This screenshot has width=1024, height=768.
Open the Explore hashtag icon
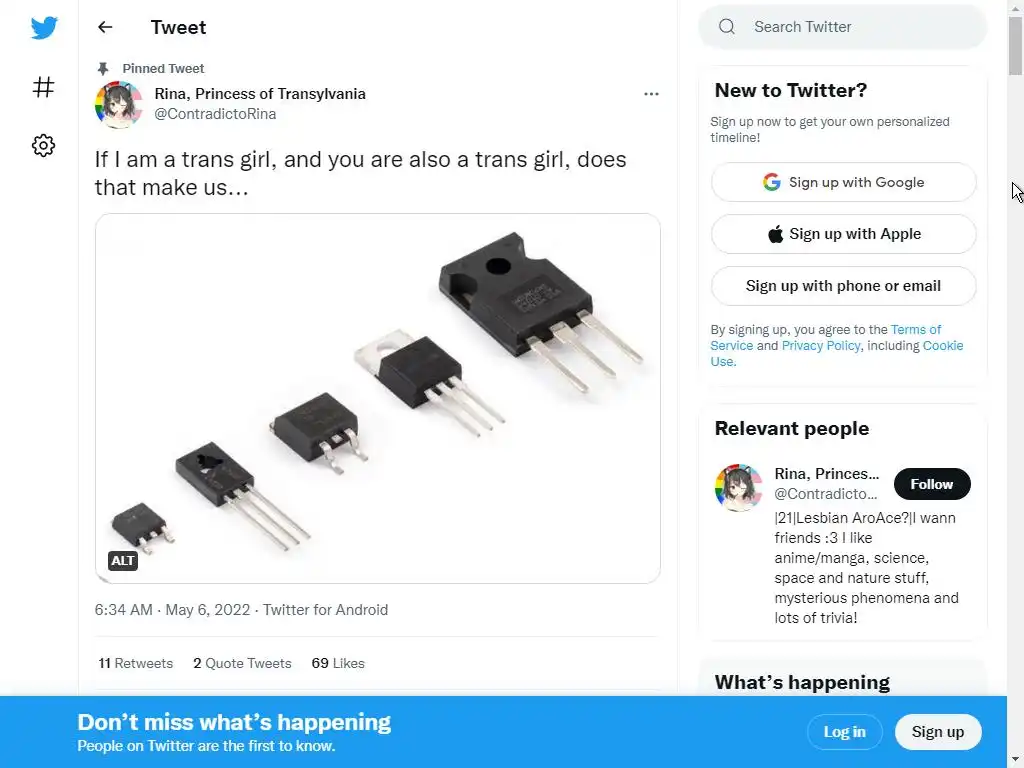click(x=43, y=87)
